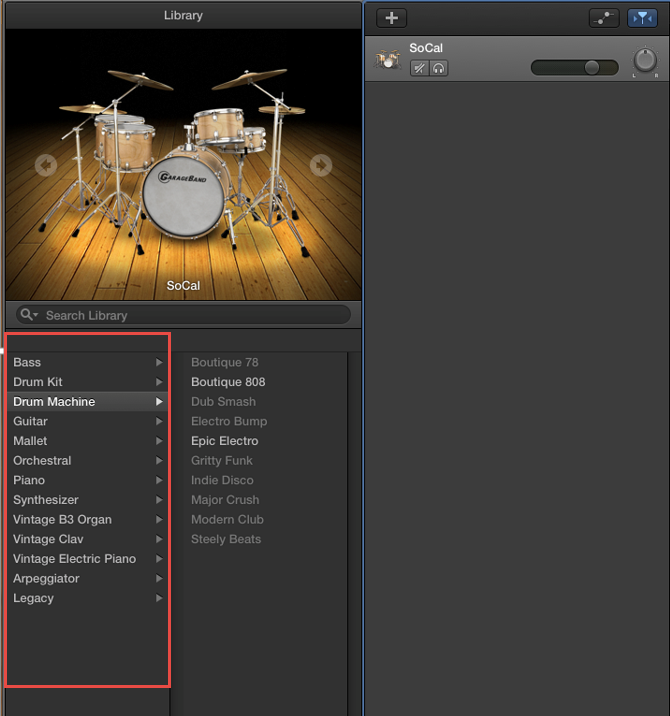Select Drum Machine category
670x716 pixels.
88,401
